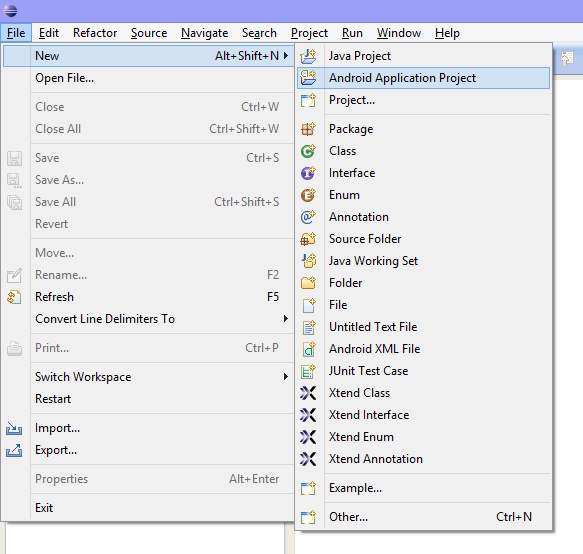Click the Xtend Interface icon

pyautogui.click(x=308, y=415)
